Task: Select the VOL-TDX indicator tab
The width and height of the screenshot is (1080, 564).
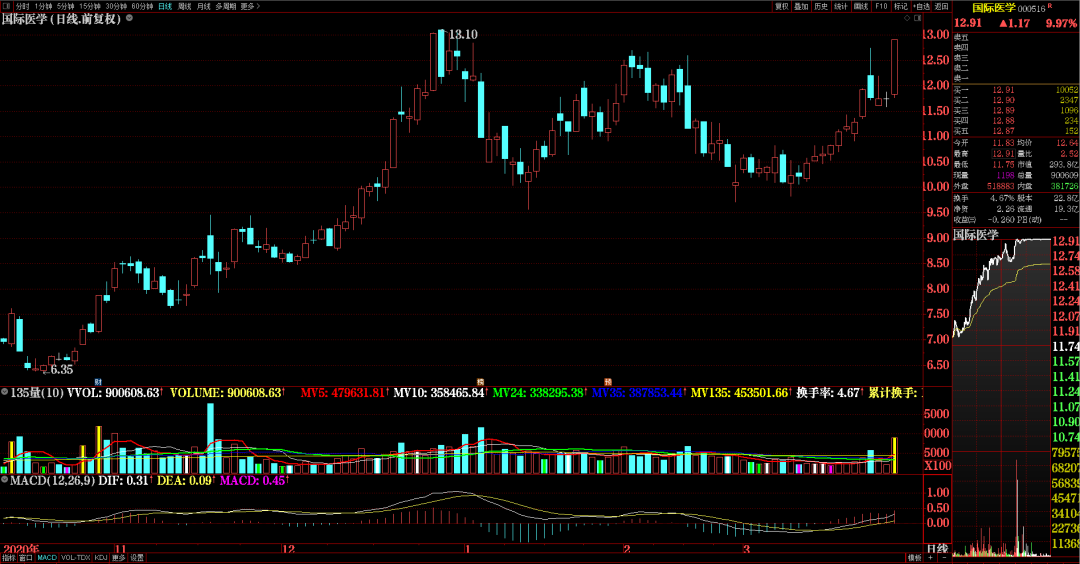Action: [x=76, y=558]
